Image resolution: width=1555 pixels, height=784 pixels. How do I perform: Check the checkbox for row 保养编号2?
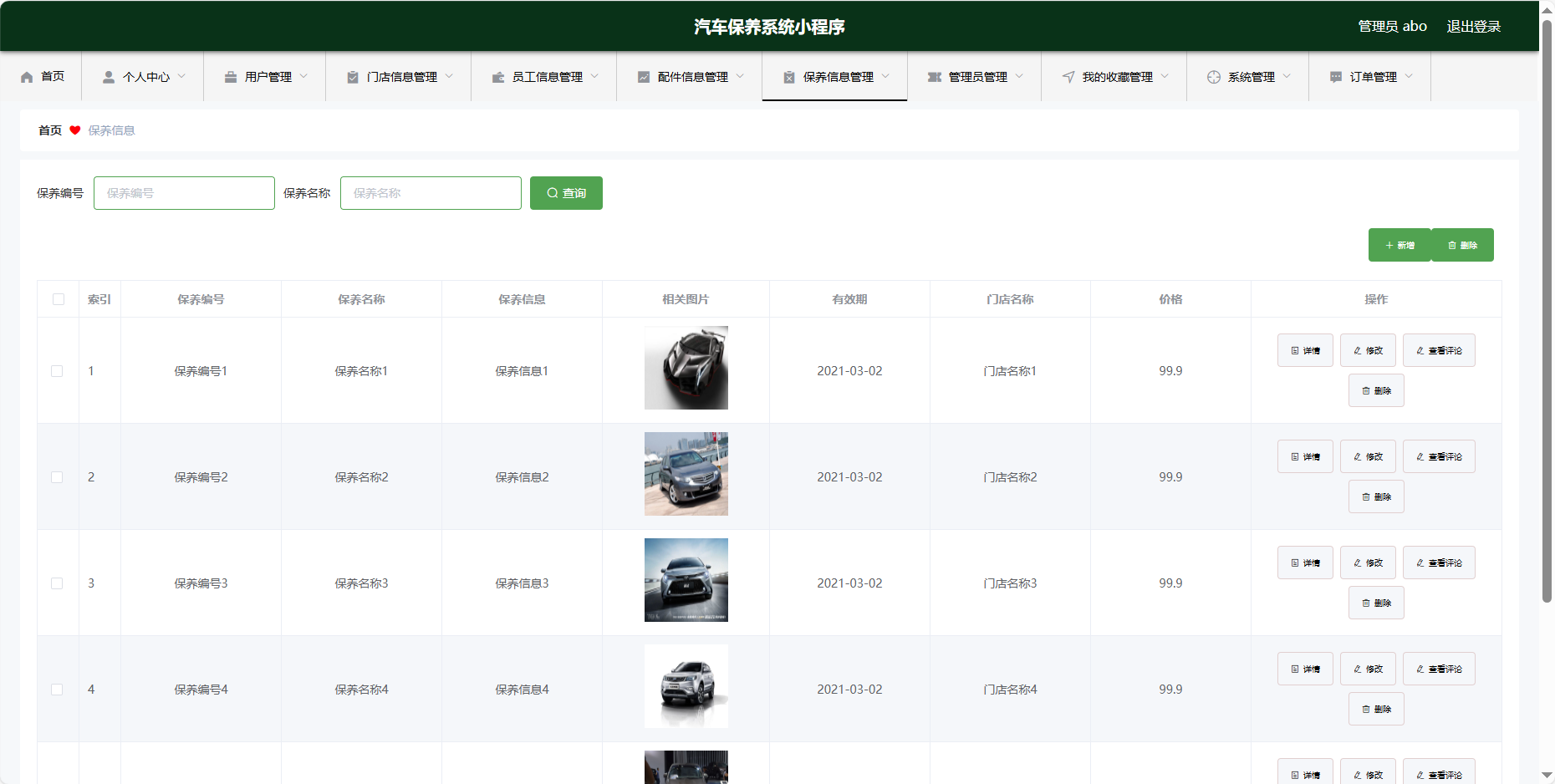57,477
